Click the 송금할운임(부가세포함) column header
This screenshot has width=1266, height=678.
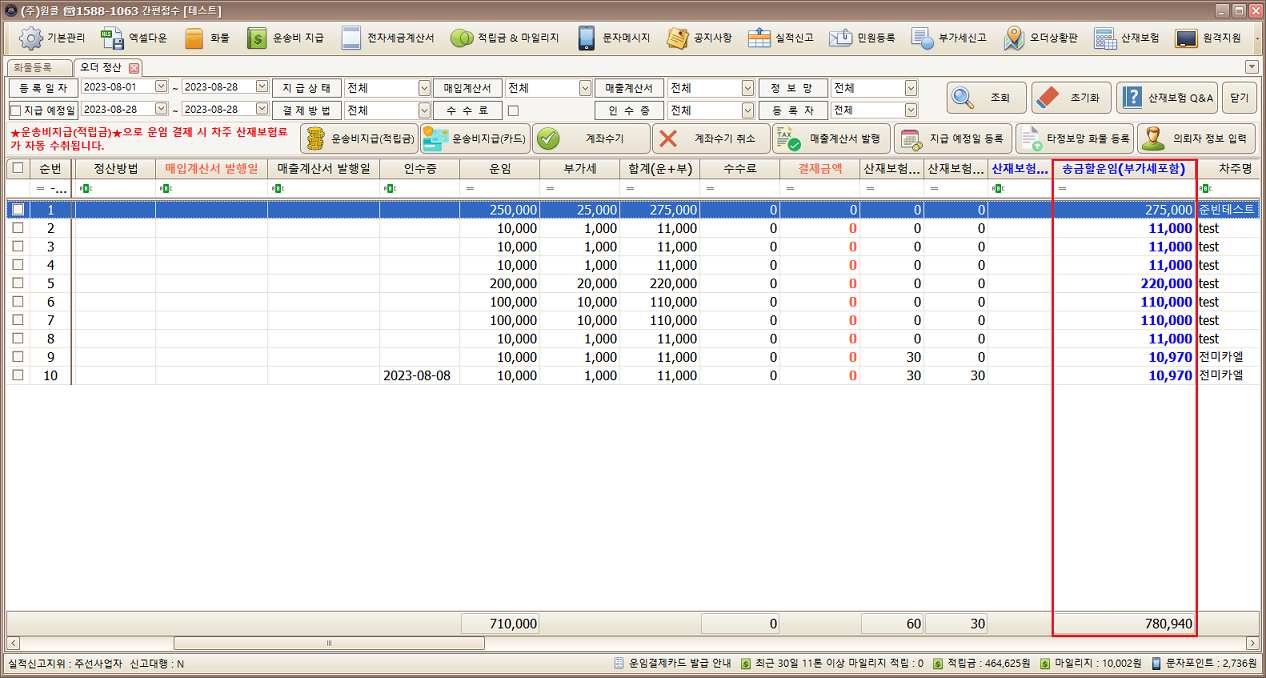[x=1124, y=168]
